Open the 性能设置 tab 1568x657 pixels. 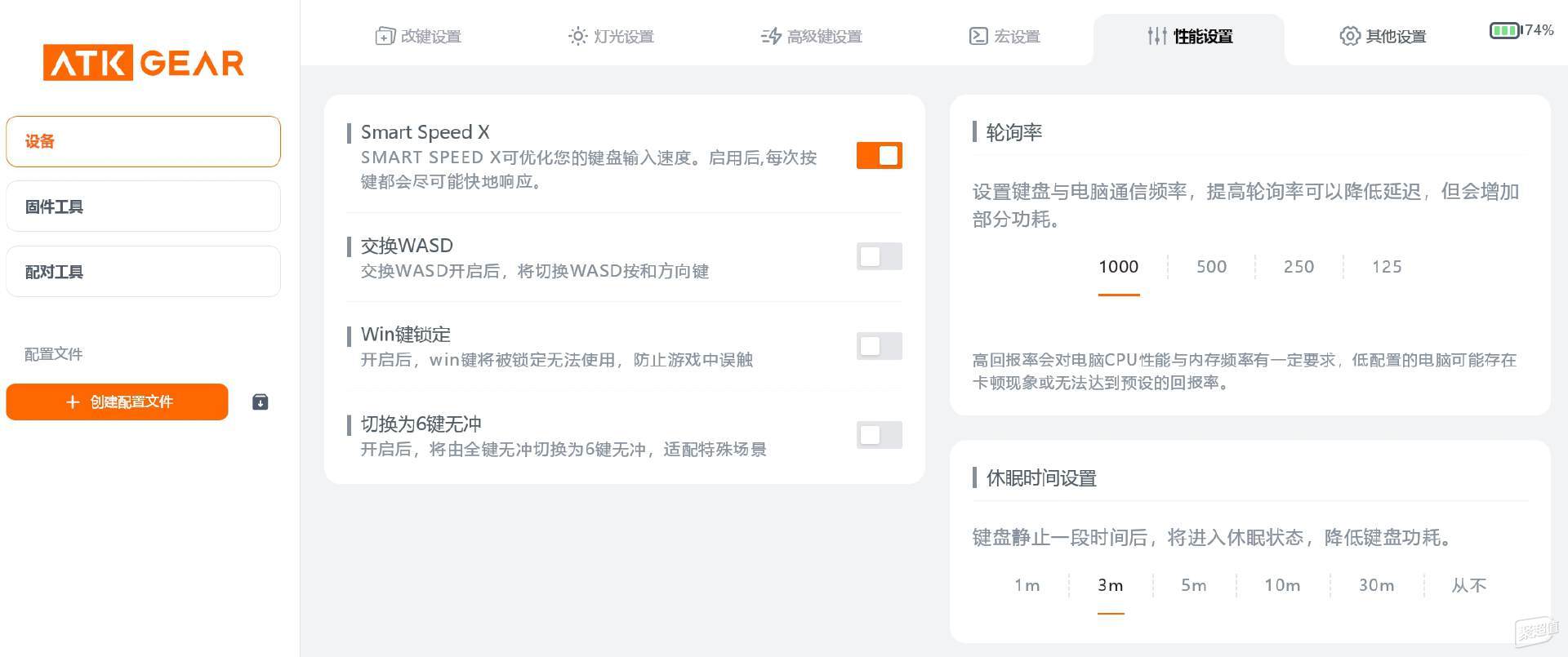click(x=1189, y=38)
